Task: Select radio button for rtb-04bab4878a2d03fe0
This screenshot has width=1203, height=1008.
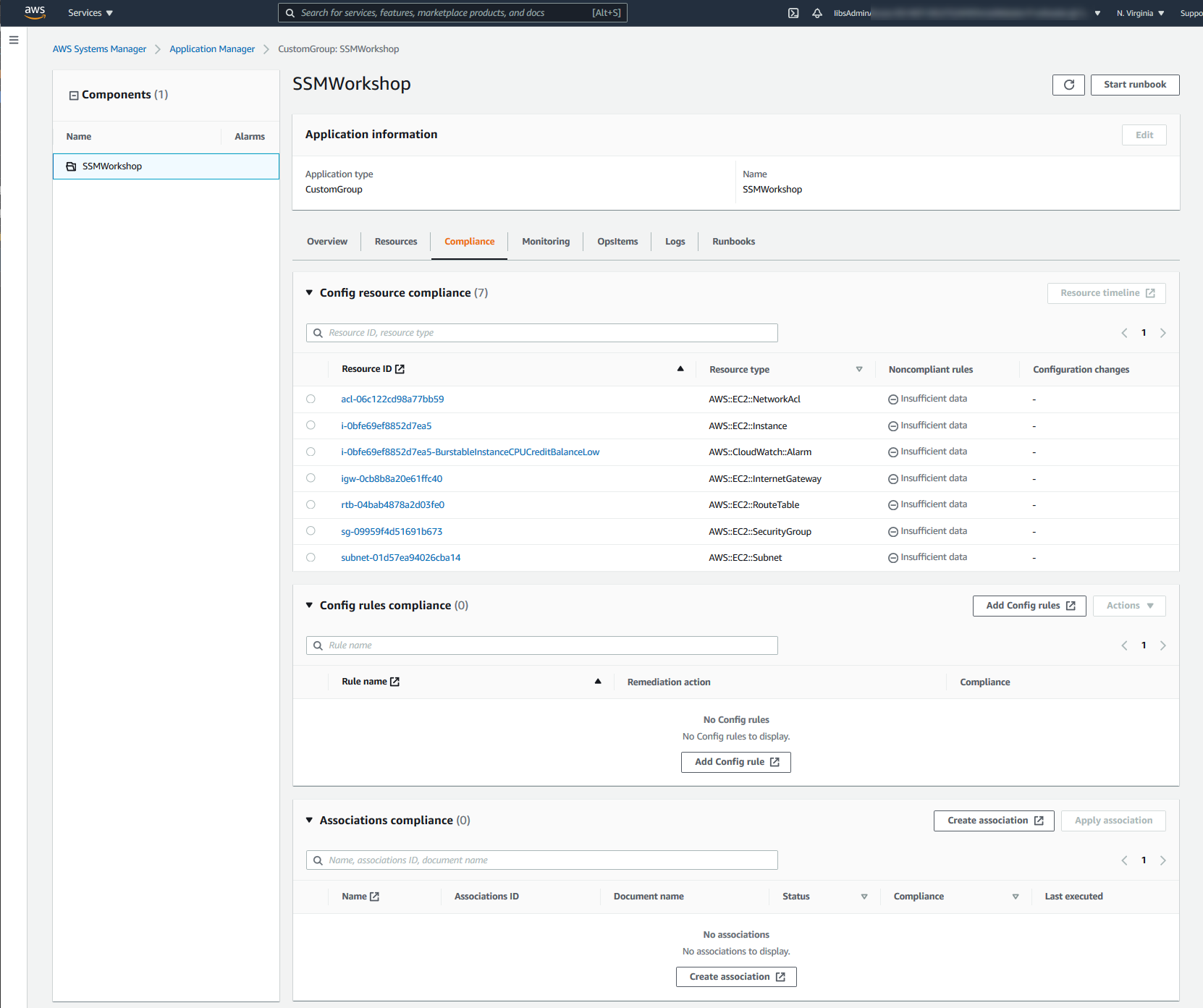Action: pos(311,504)
